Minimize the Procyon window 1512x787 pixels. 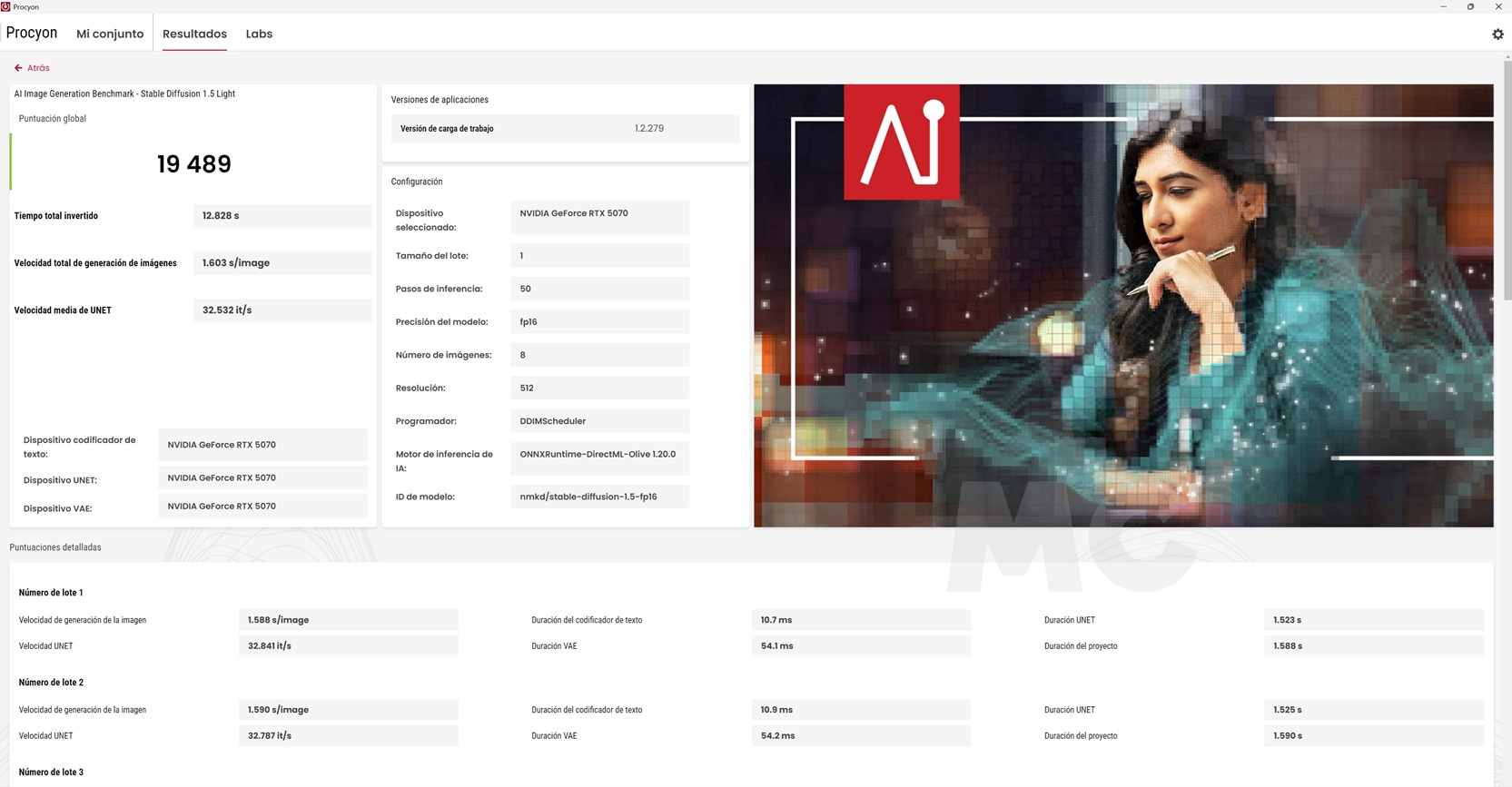[1443, 6]
